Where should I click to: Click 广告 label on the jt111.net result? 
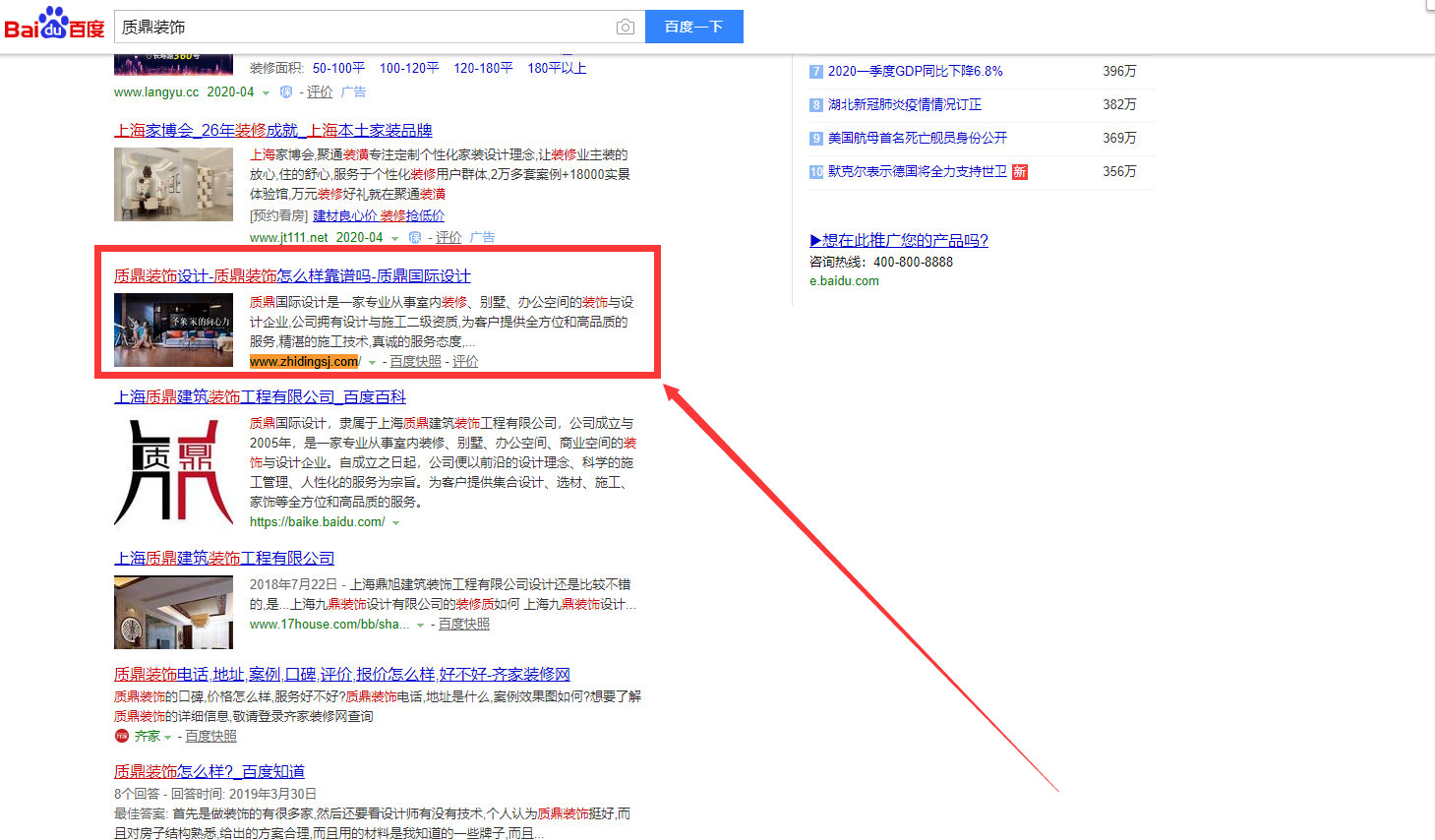(x=482, y=238)
